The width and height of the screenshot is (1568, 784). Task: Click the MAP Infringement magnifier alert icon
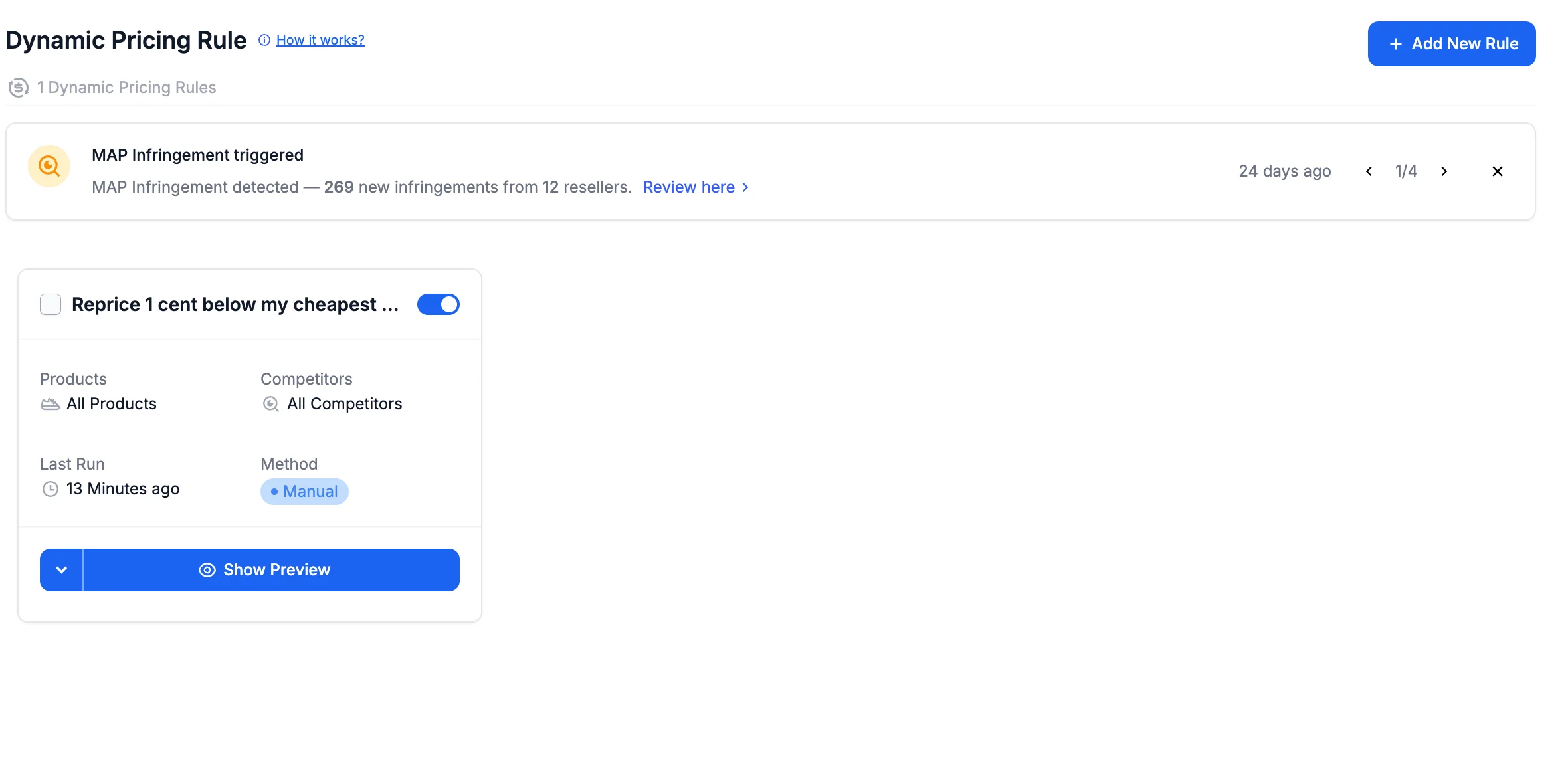tap(49, 166)
